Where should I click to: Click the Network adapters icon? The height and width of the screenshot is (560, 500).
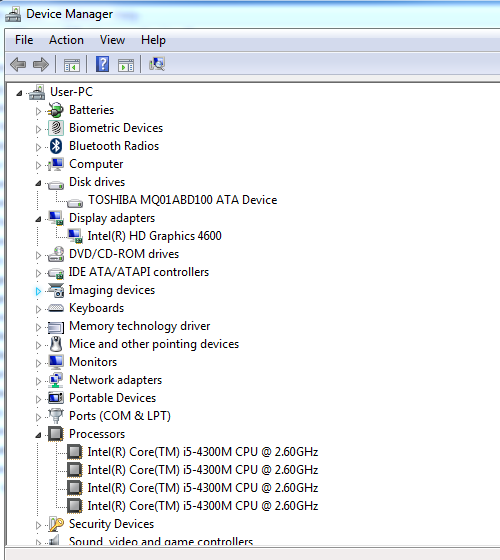pos(56,380)
